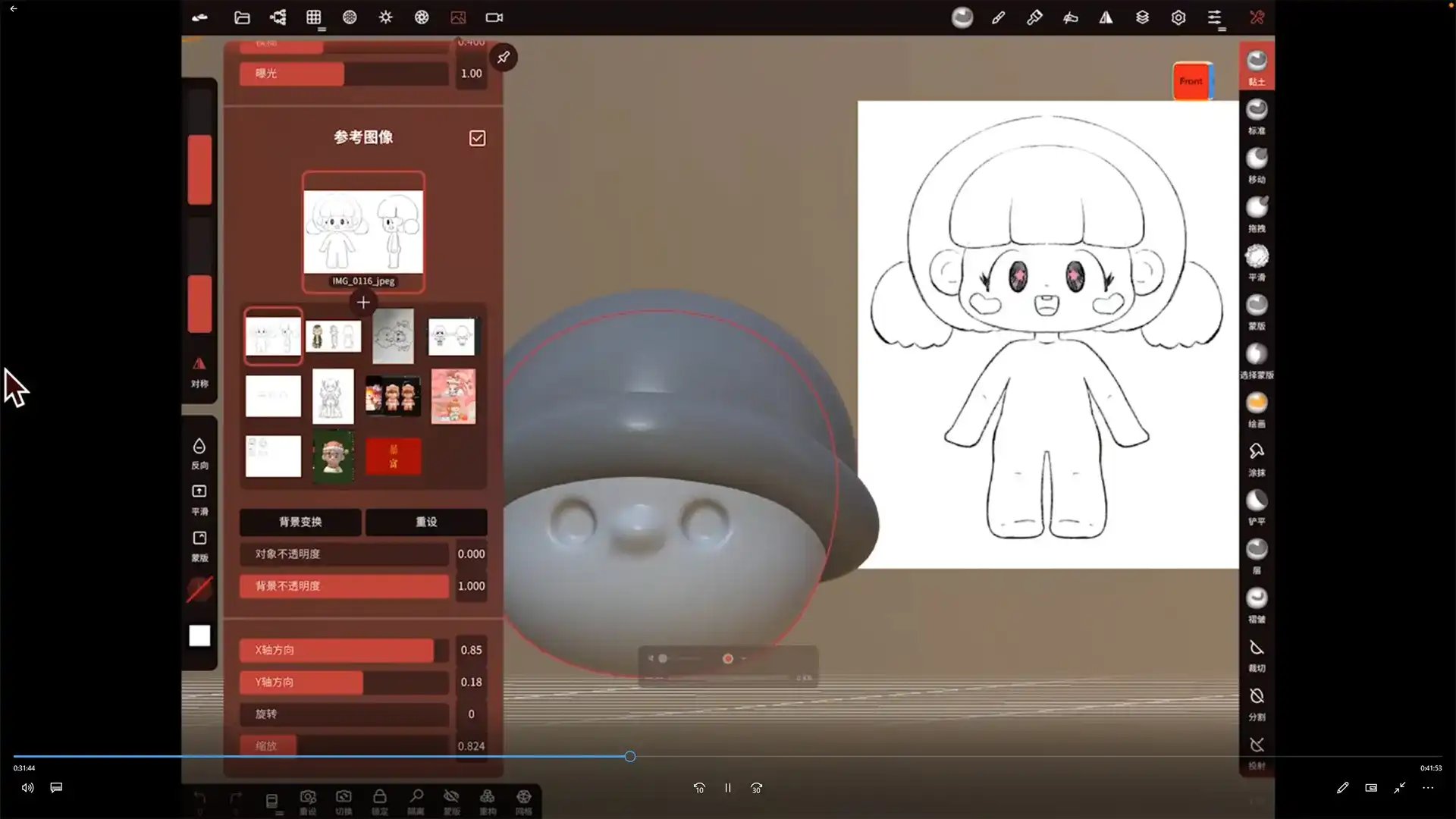1456x819 pixels.
Task: Open the lighting sun icon menu
Action: (385, 17)
